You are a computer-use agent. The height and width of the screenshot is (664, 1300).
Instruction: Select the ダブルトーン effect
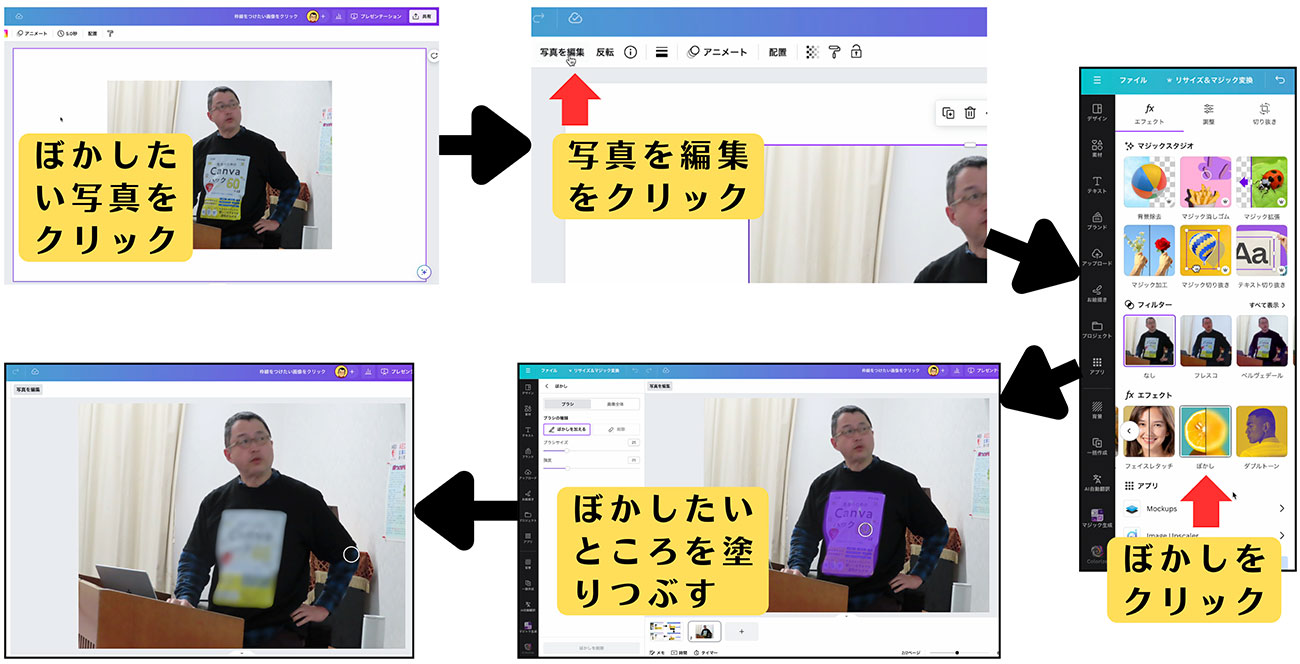[x=1261, y=431]
